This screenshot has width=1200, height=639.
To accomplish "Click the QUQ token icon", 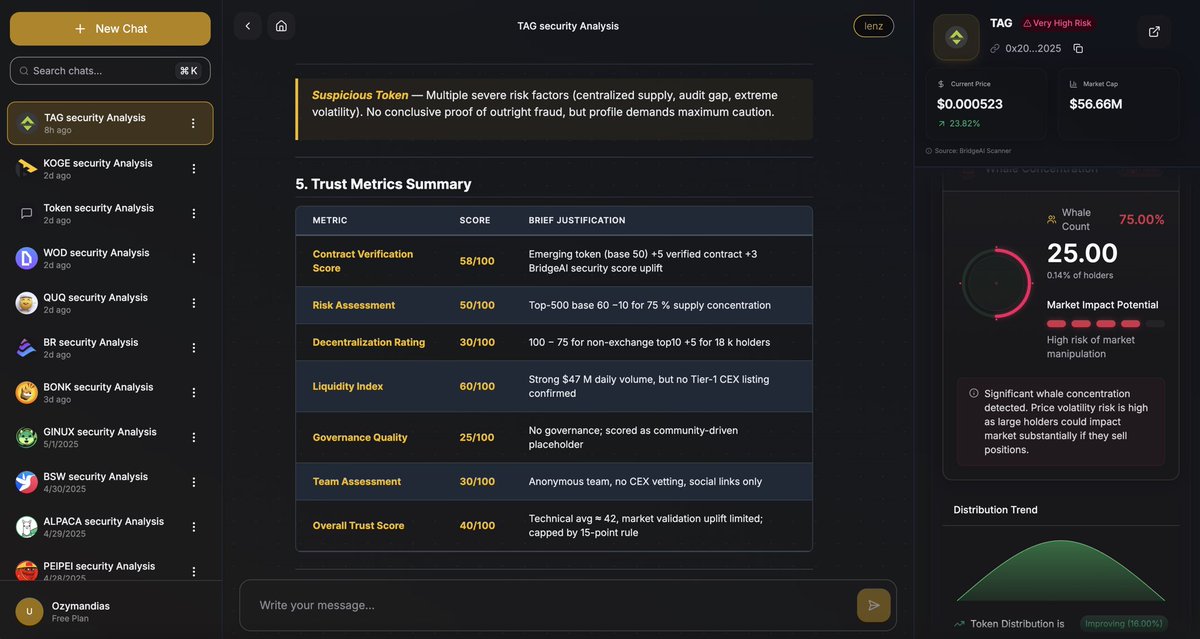I will click(27, 303).
